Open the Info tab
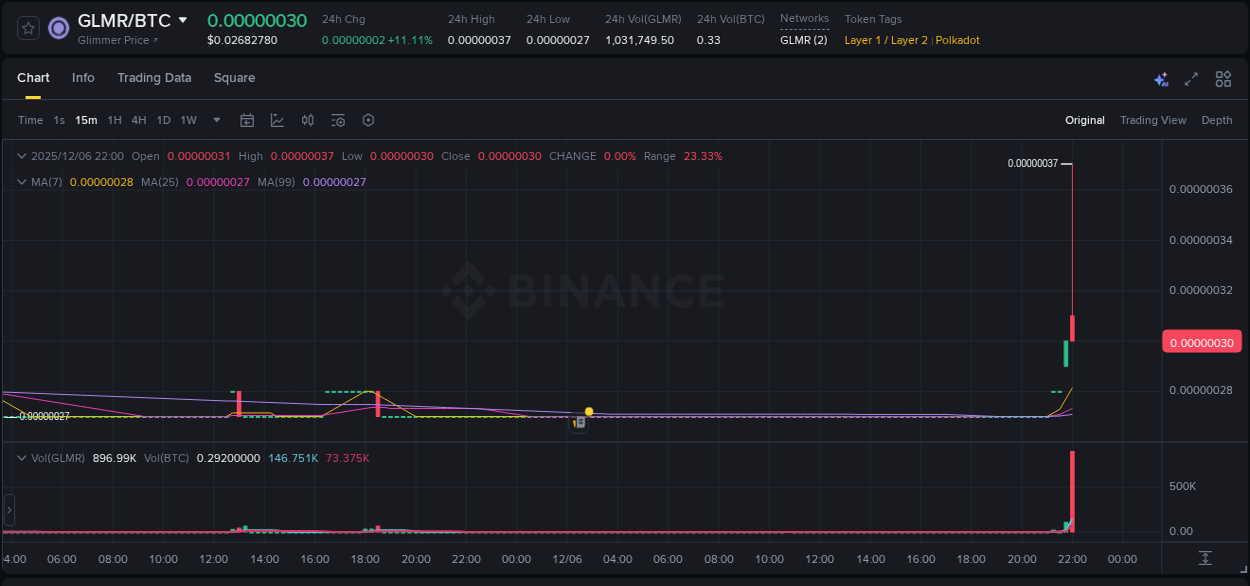This screenshot has width=1250, height=586. click(83, 78)
